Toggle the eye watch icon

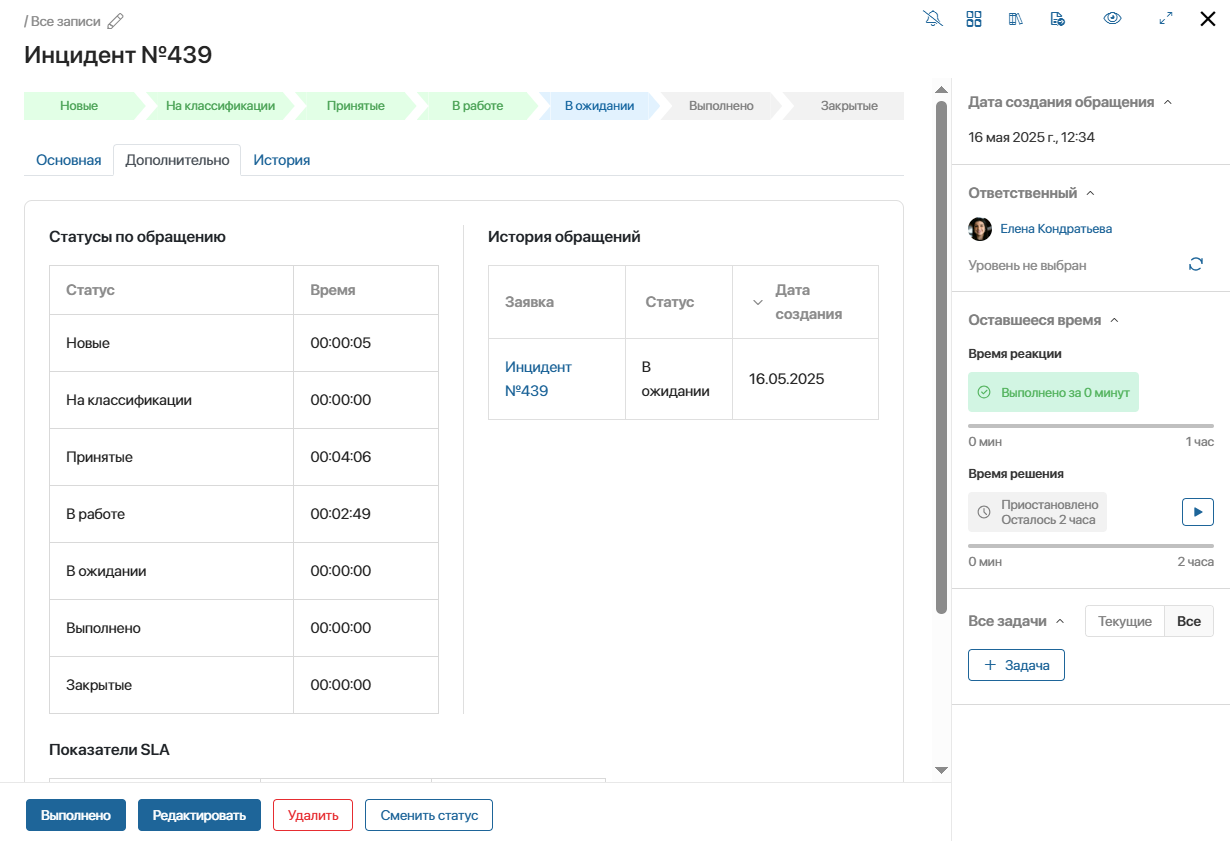coord(1112,19)
